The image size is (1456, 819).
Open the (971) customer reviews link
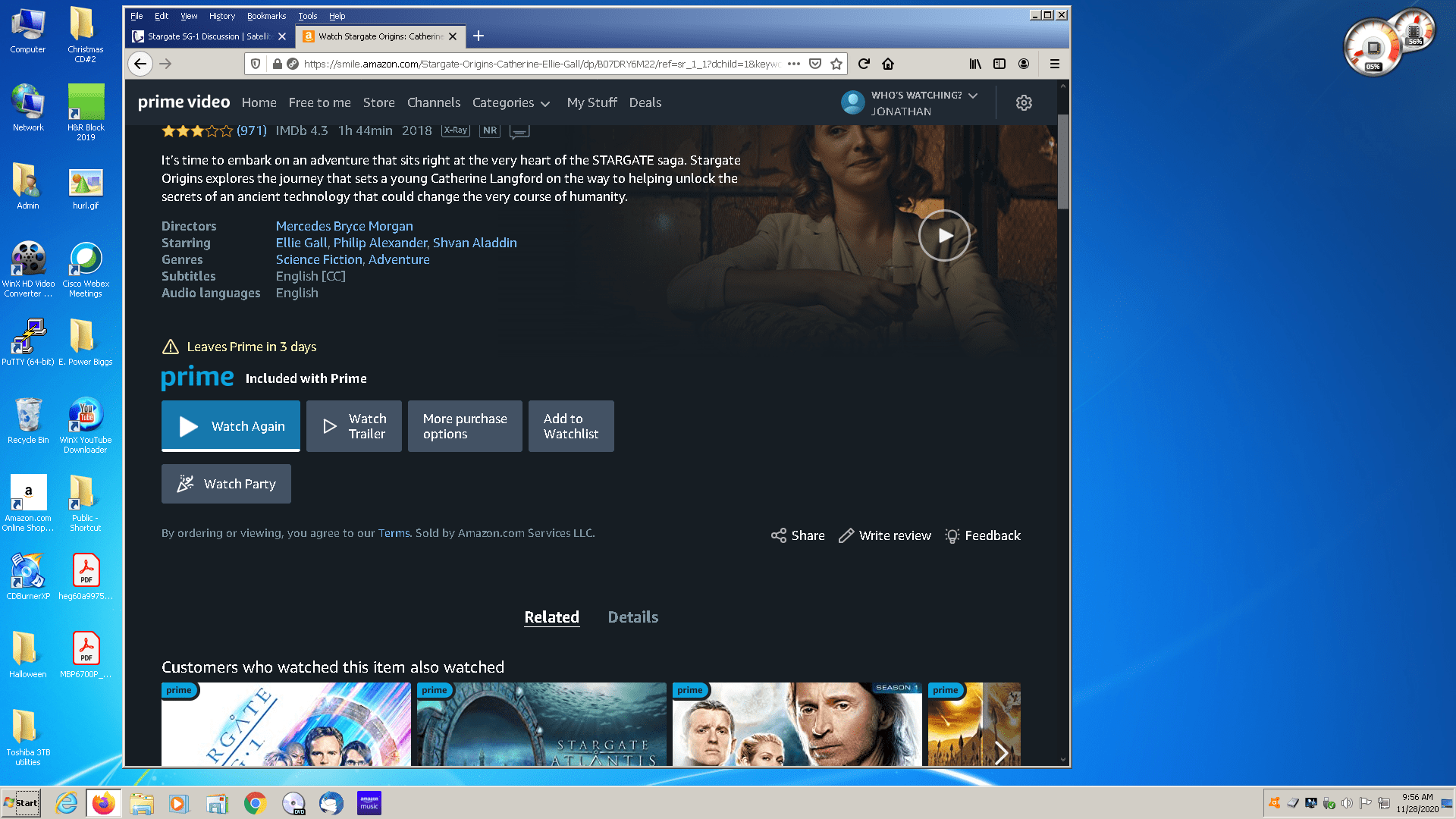coord(251,130)
